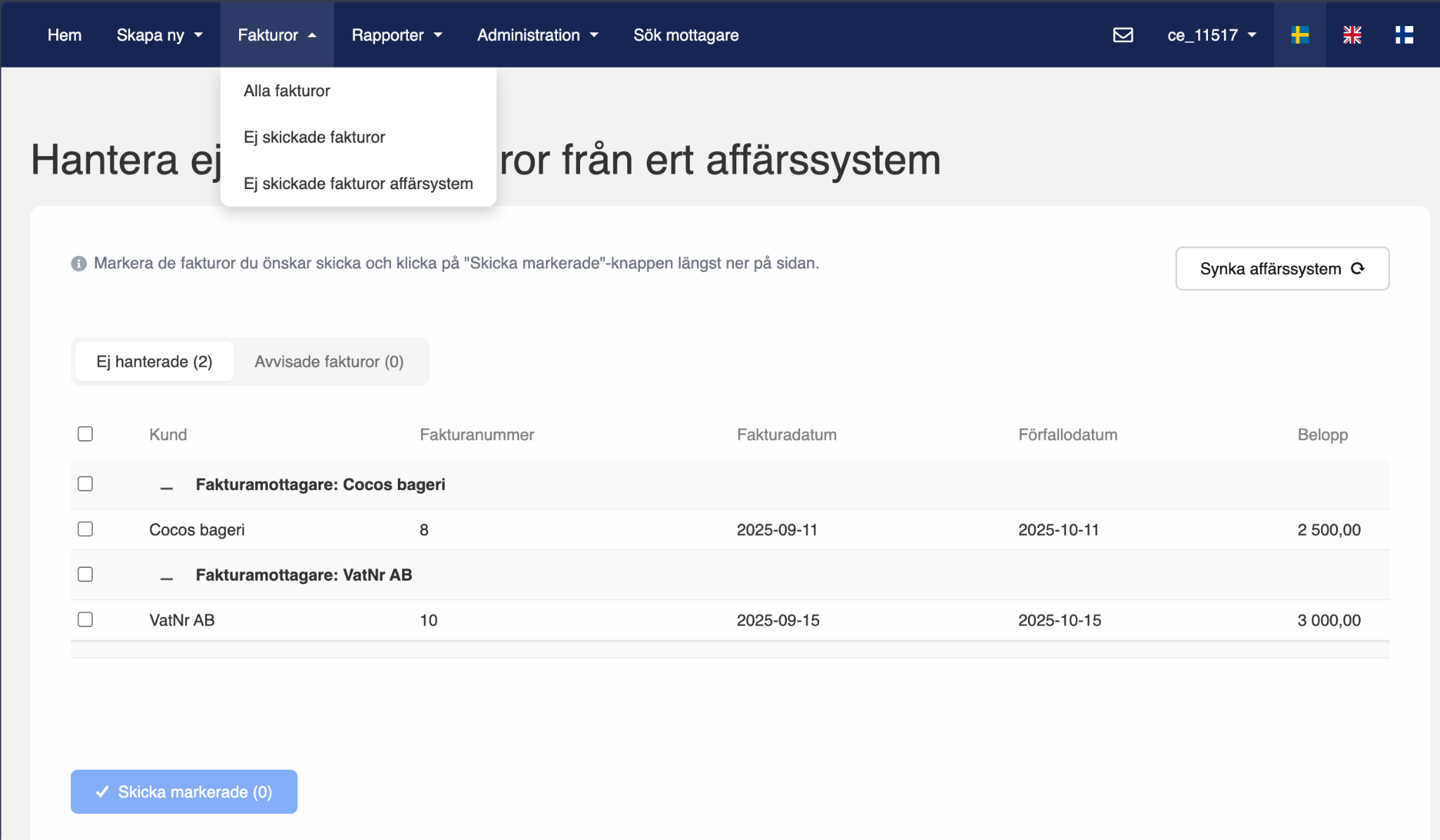Choose Alla fakturor from the menu

(287, 91)
